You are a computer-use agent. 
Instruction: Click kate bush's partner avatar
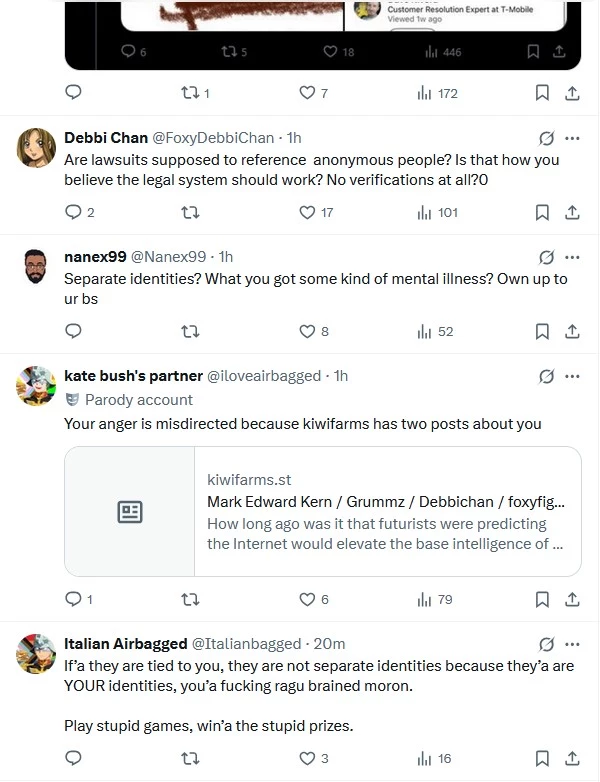[x=36, y=386]
